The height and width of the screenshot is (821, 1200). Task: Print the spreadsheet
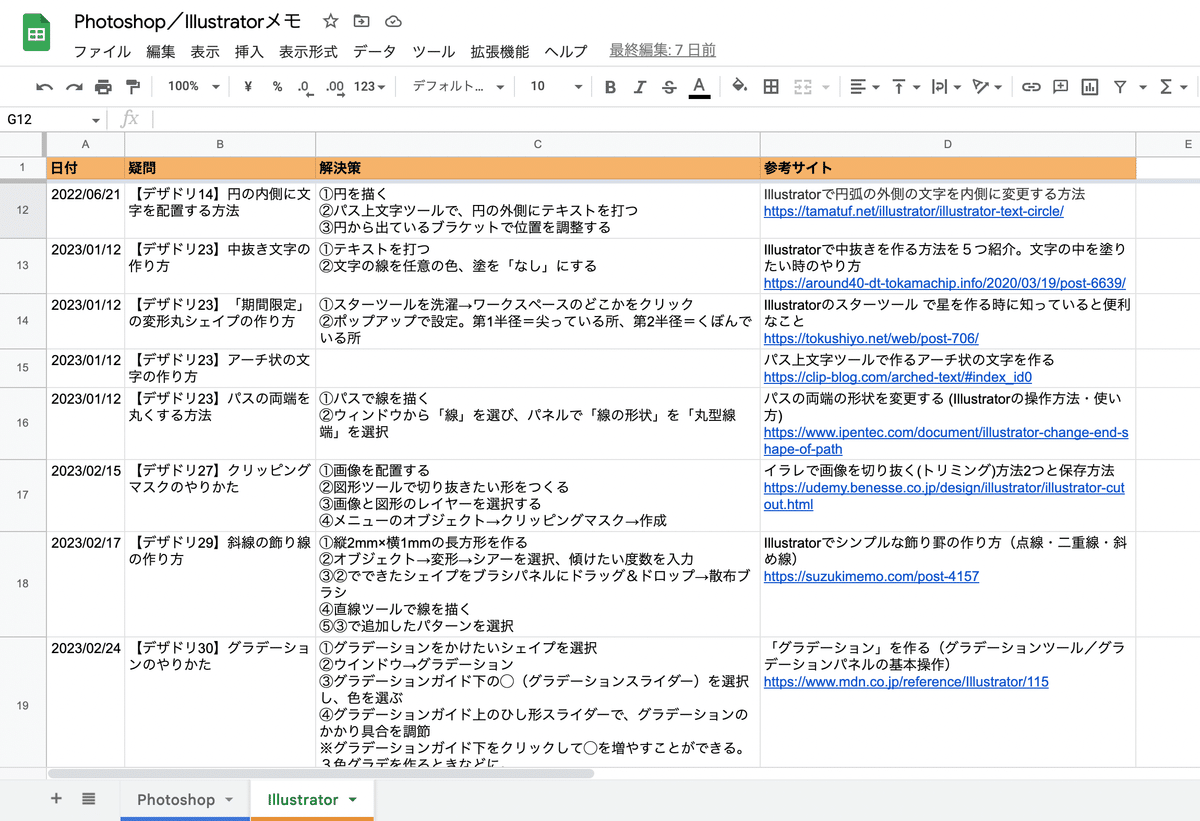click(103, 87)
